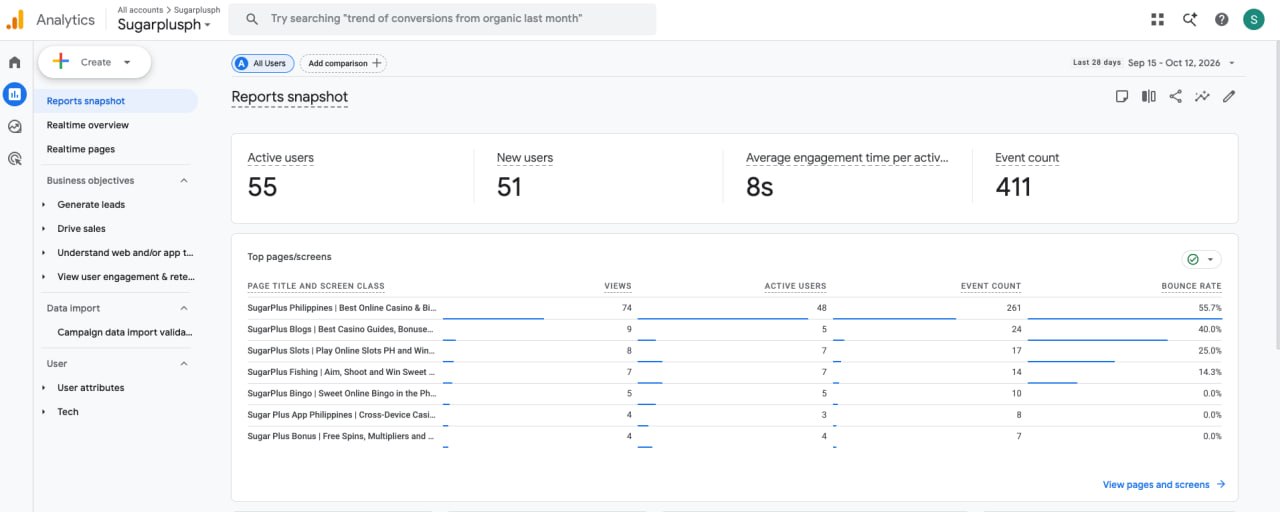Click the Google Analytics logo
This screenshot has width=1280, height=512.
coord(15,19)
